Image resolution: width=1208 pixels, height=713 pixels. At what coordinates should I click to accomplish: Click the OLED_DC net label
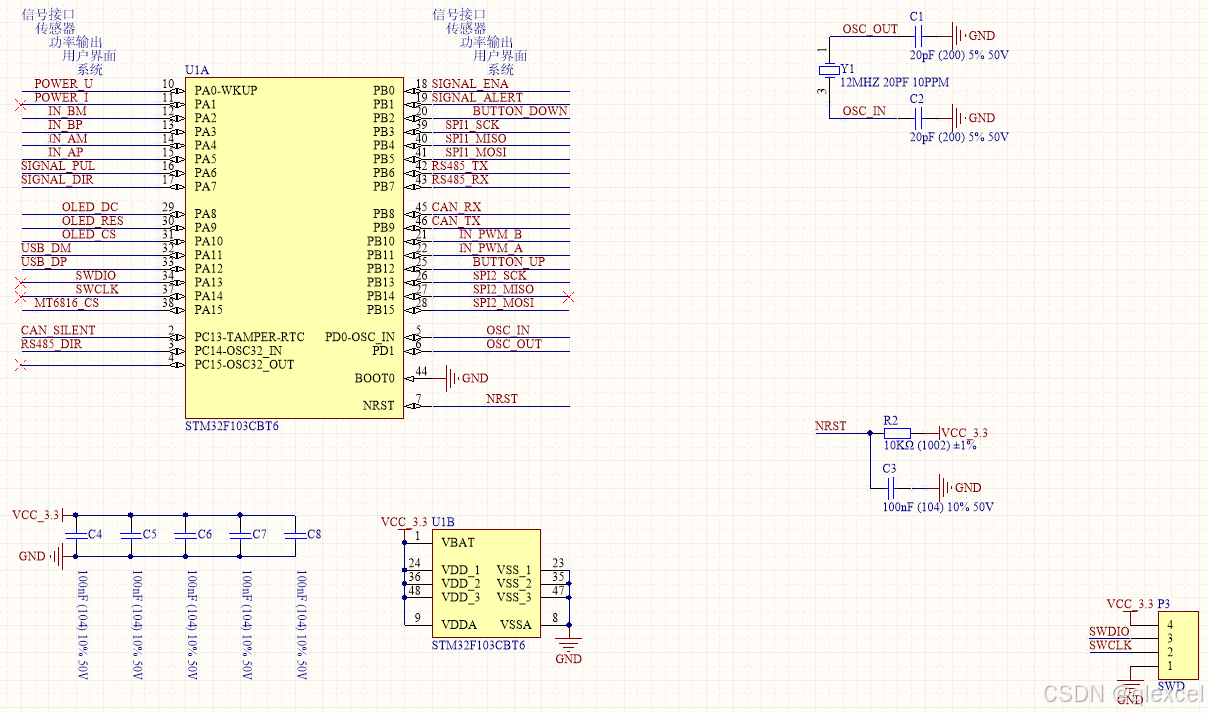tap(90, 207)
